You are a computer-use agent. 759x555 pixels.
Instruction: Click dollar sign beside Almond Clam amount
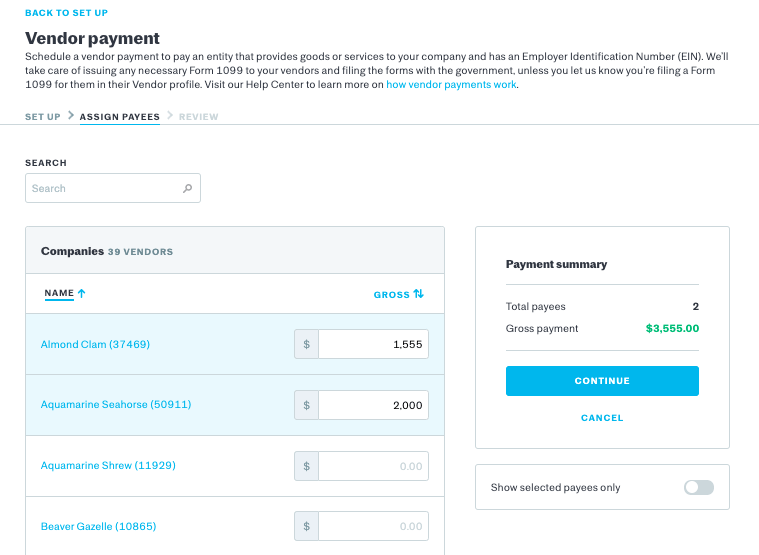point(306,344)
